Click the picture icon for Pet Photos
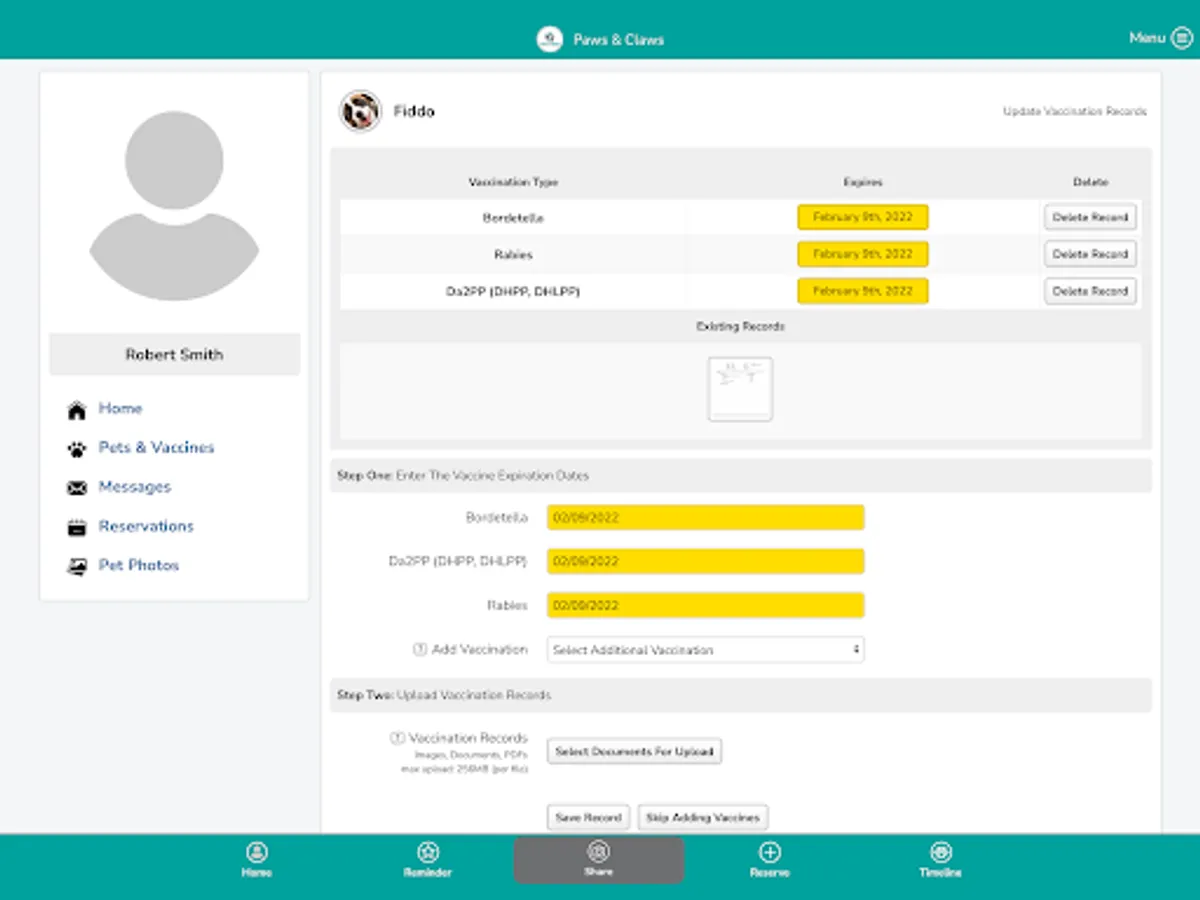The image size is (1200, 900). click(x=77, y=567)
